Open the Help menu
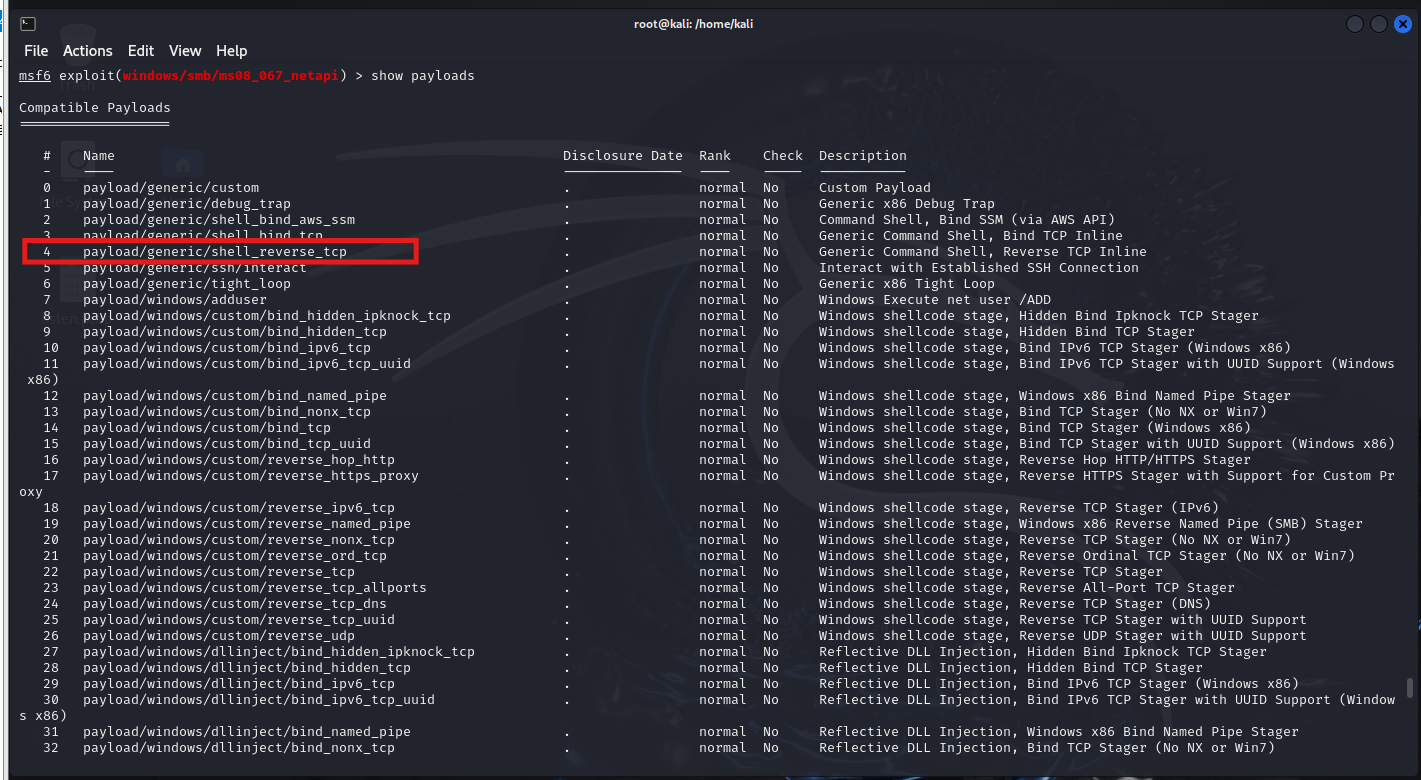1421x780 pixels. click(x=231, y=51)
